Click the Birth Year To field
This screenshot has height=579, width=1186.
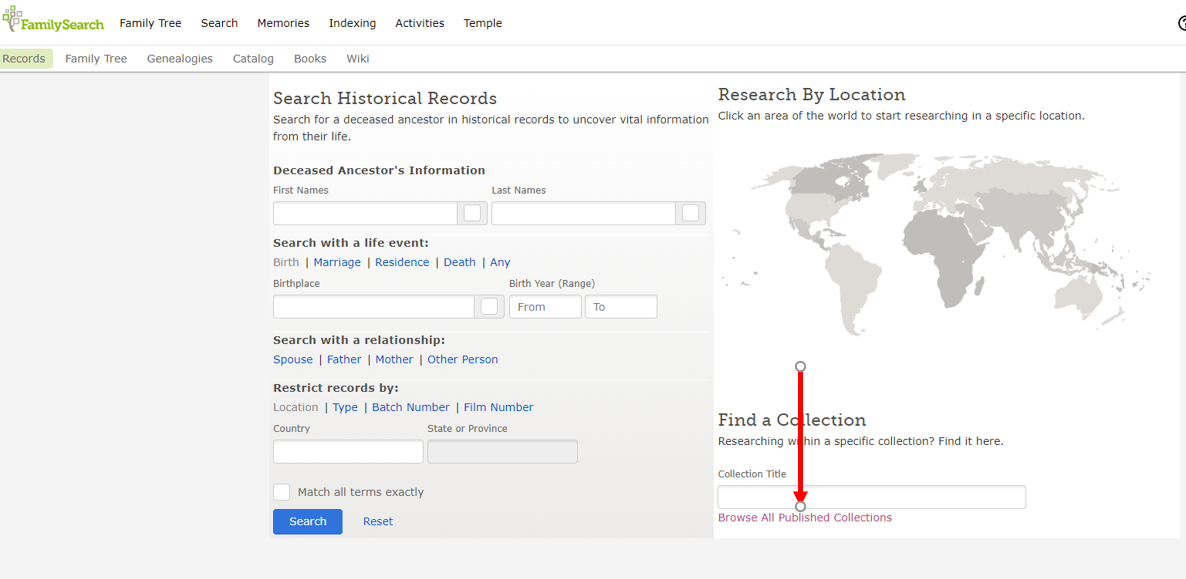tap(621, 307)
